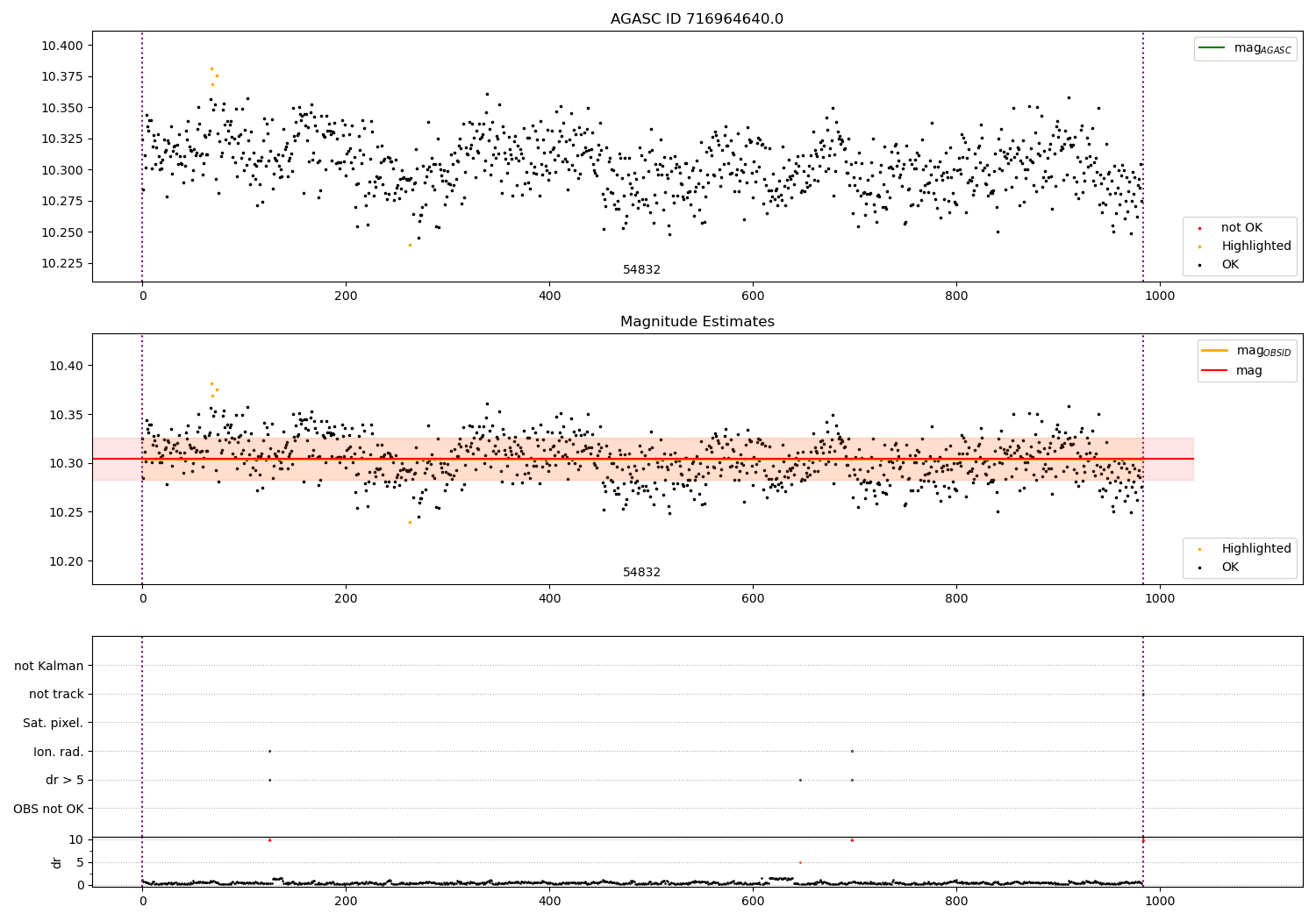Click the rotated 'dr' y-axis label
Image resolution: width=1316 pixels, height=921 pixels.
(x=57, y=863)
